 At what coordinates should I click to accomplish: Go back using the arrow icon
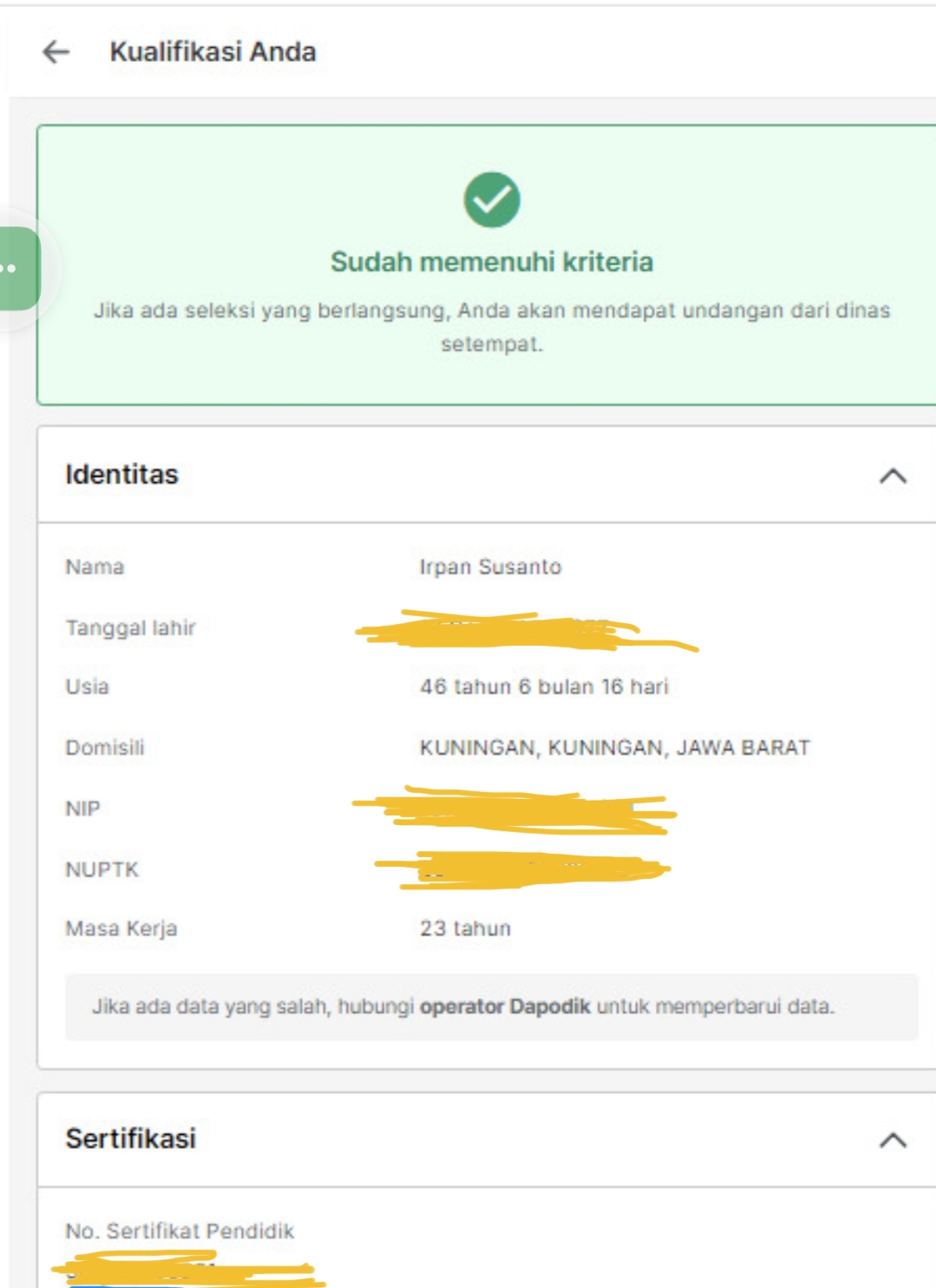tap(56, 52)
